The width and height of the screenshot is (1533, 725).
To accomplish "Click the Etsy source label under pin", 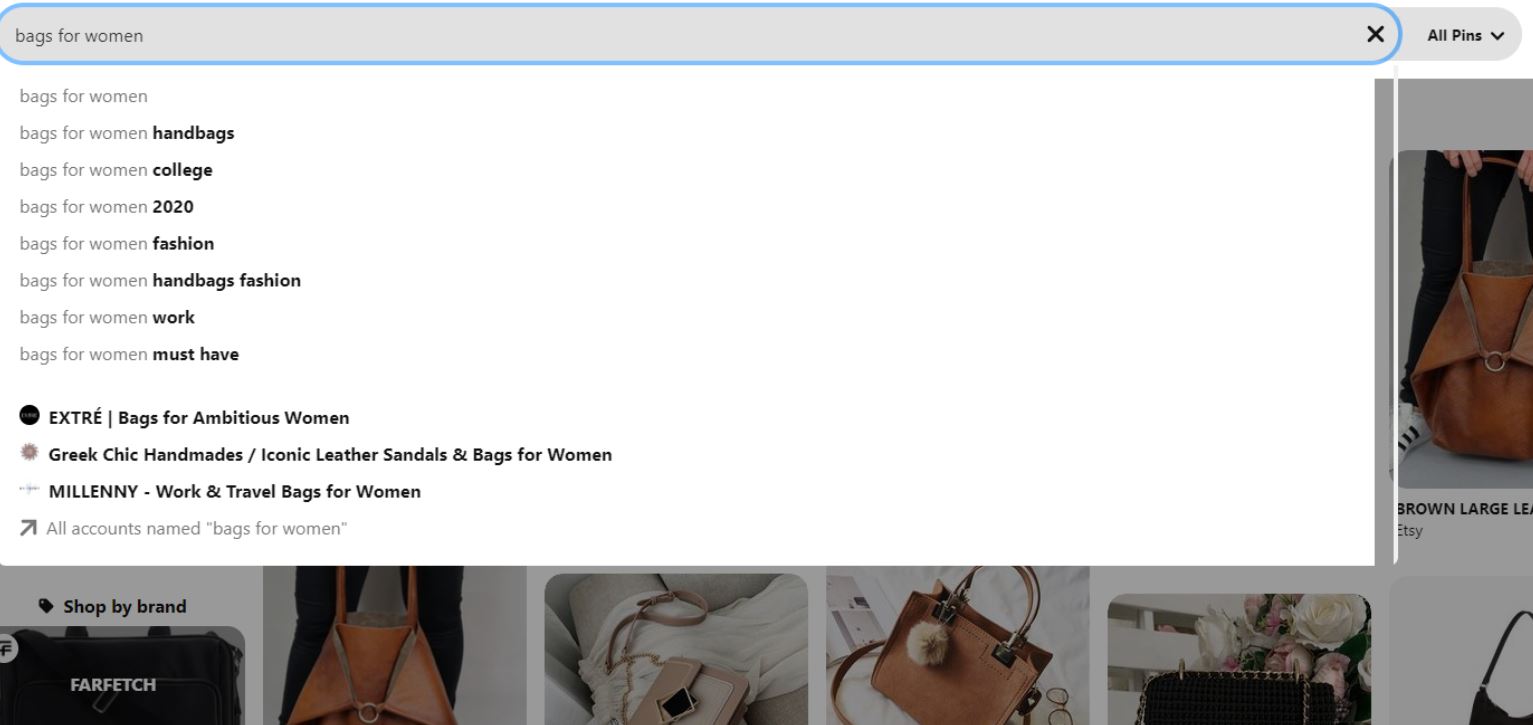I will (1409, 531).
